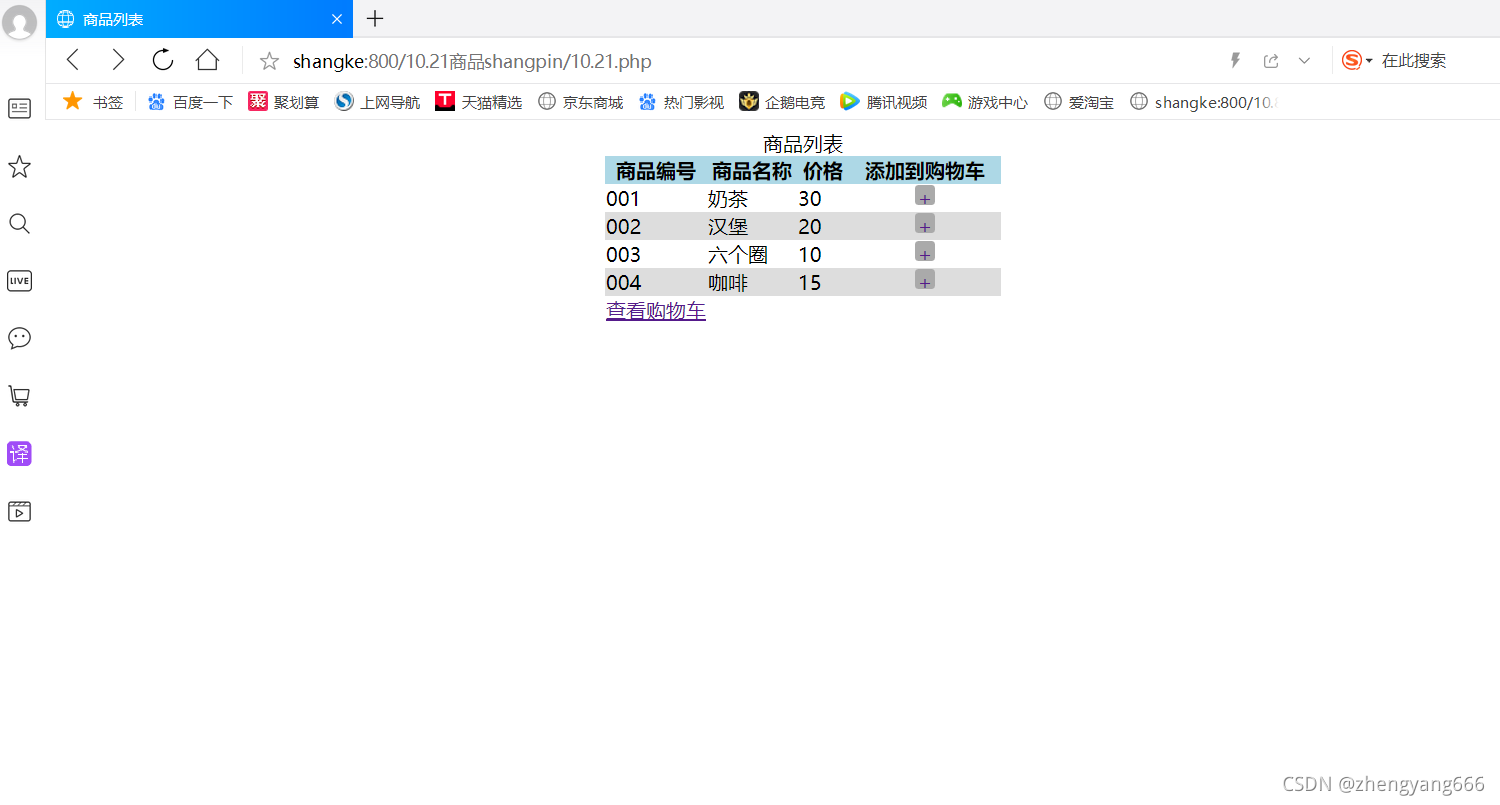Click the 汉堡 product name
Viewport: 1500px width, 805px height.
tap(728, 227)
